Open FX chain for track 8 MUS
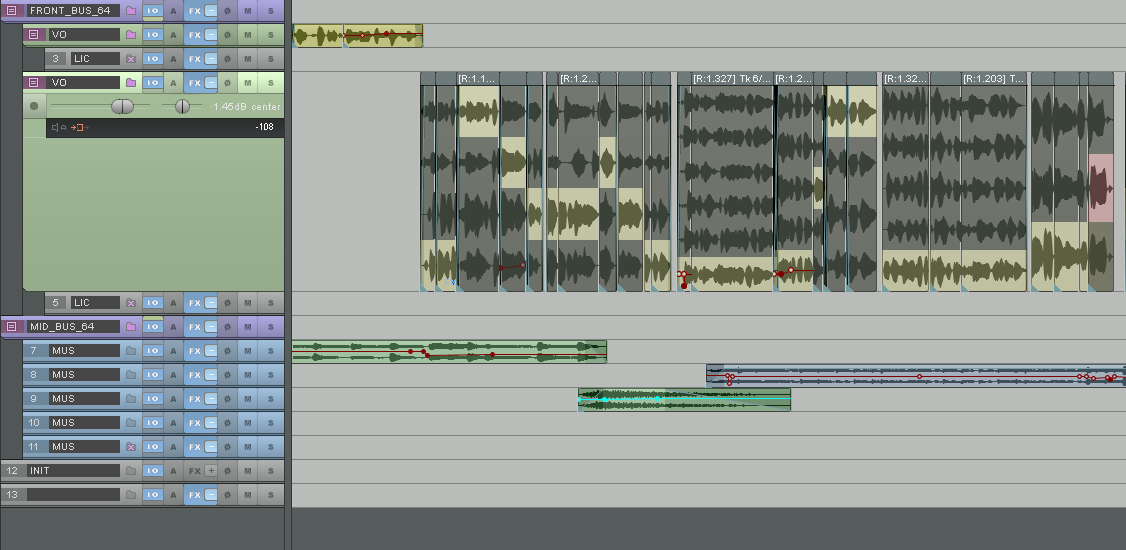This screenshot has width=1126, height=550. tap(194, 375)
